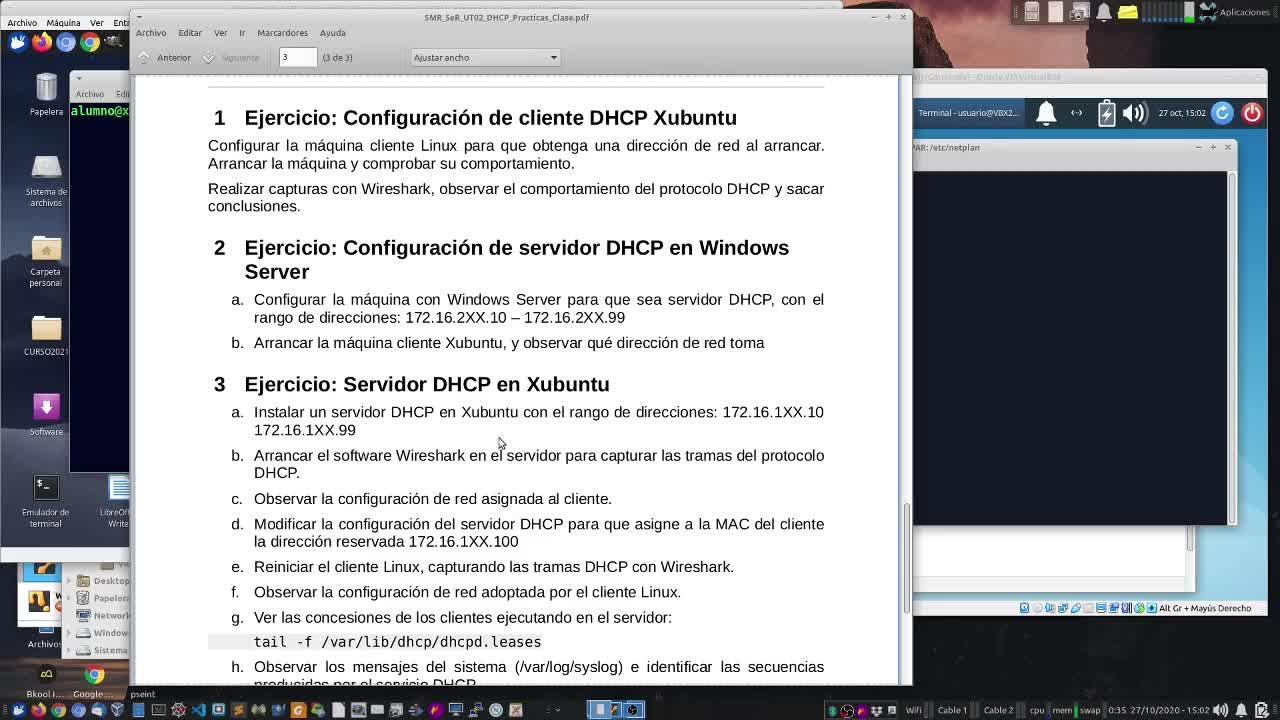This screenshot has width=1280, height=720.
Task: Go to previous page with Anterior
Action: [165, 58]
